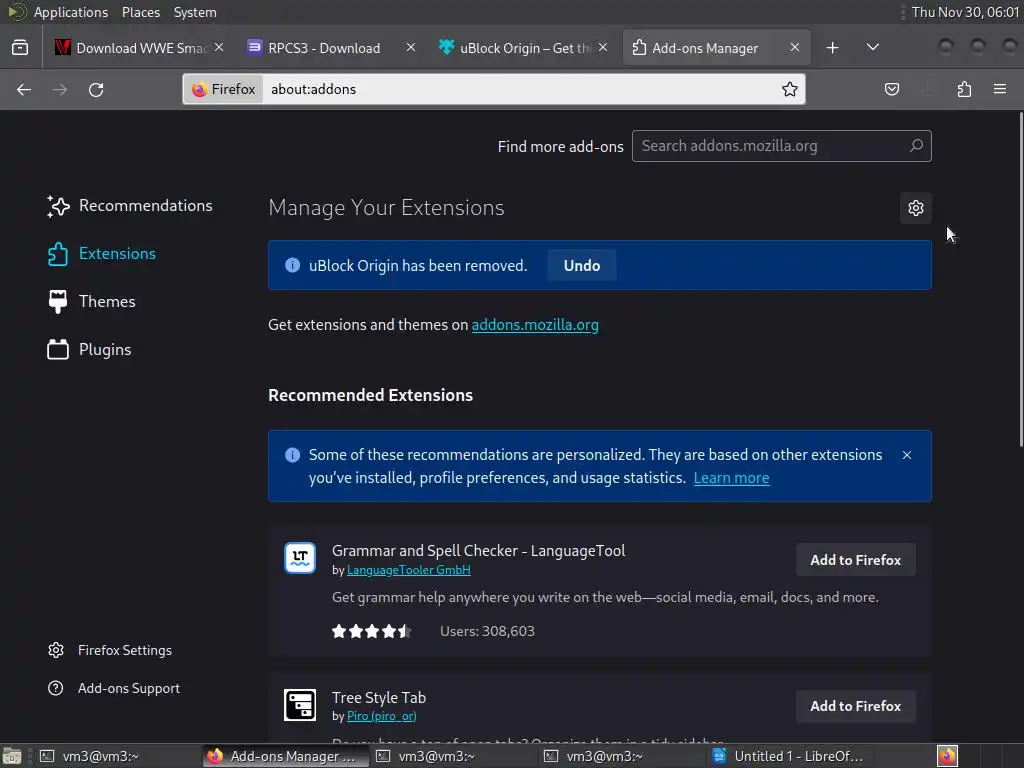
Task: Open Untitled 1 - LibreOffice taskbar entry
Action: coord(788,756)
